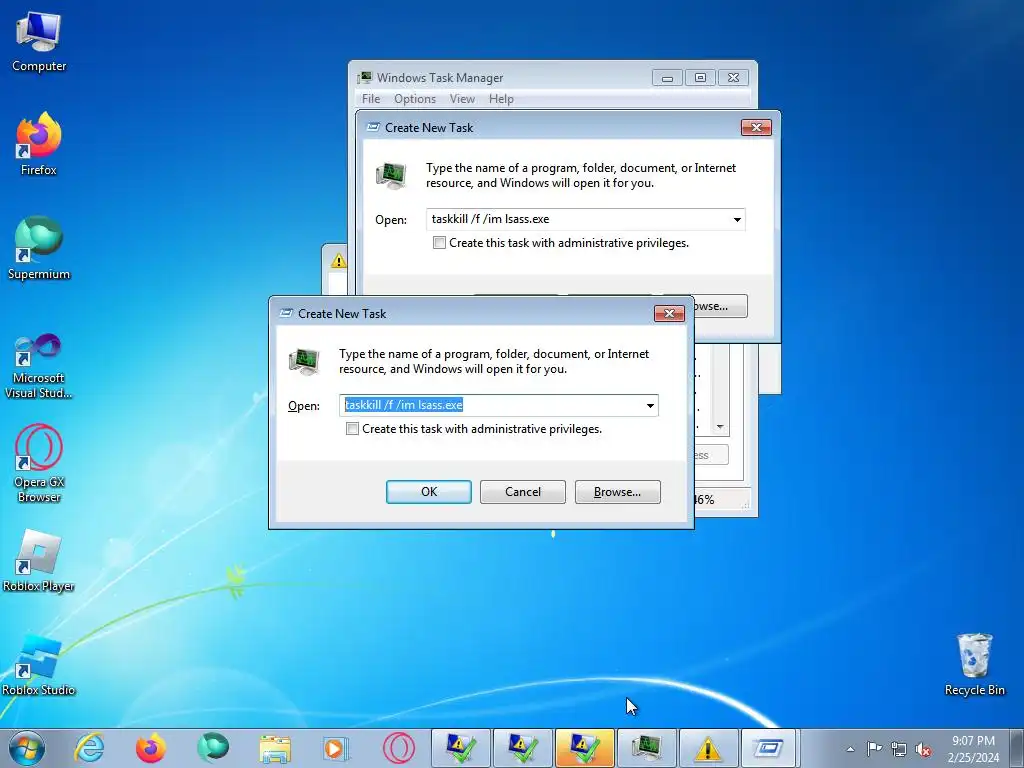
Task: Click Browse in the front Create New Task
Action: click(617, 492)
